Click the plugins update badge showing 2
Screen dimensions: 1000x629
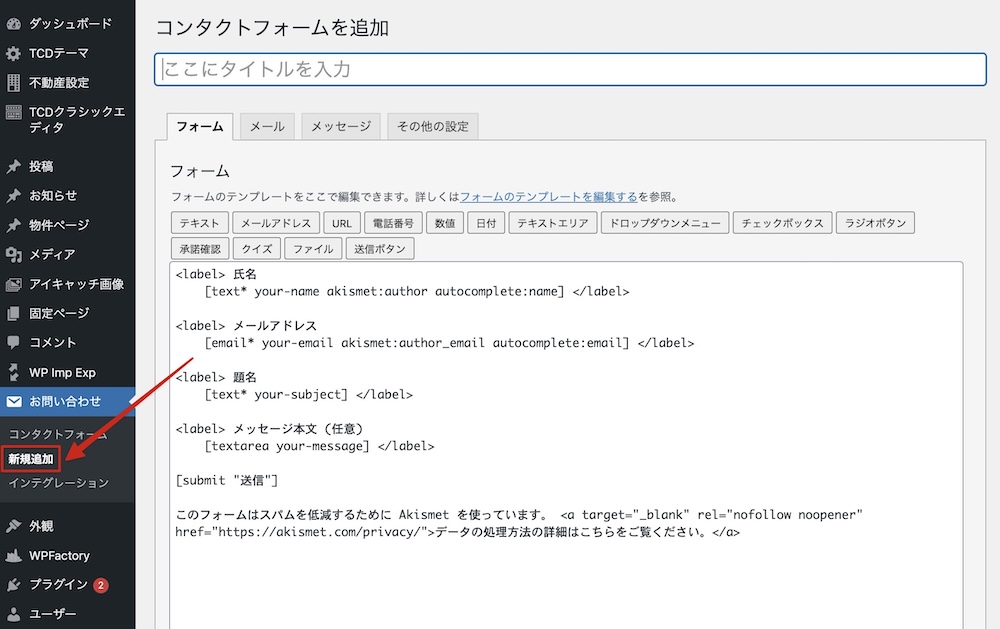tap(101, 585)
